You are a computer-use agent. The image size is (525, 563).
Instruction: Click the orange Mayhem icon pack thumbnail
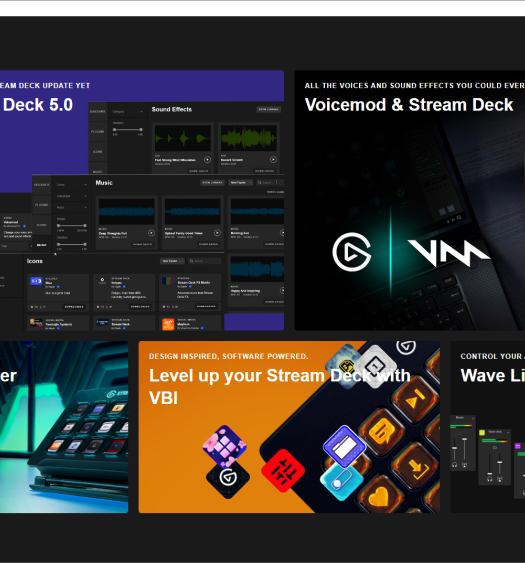168,324
